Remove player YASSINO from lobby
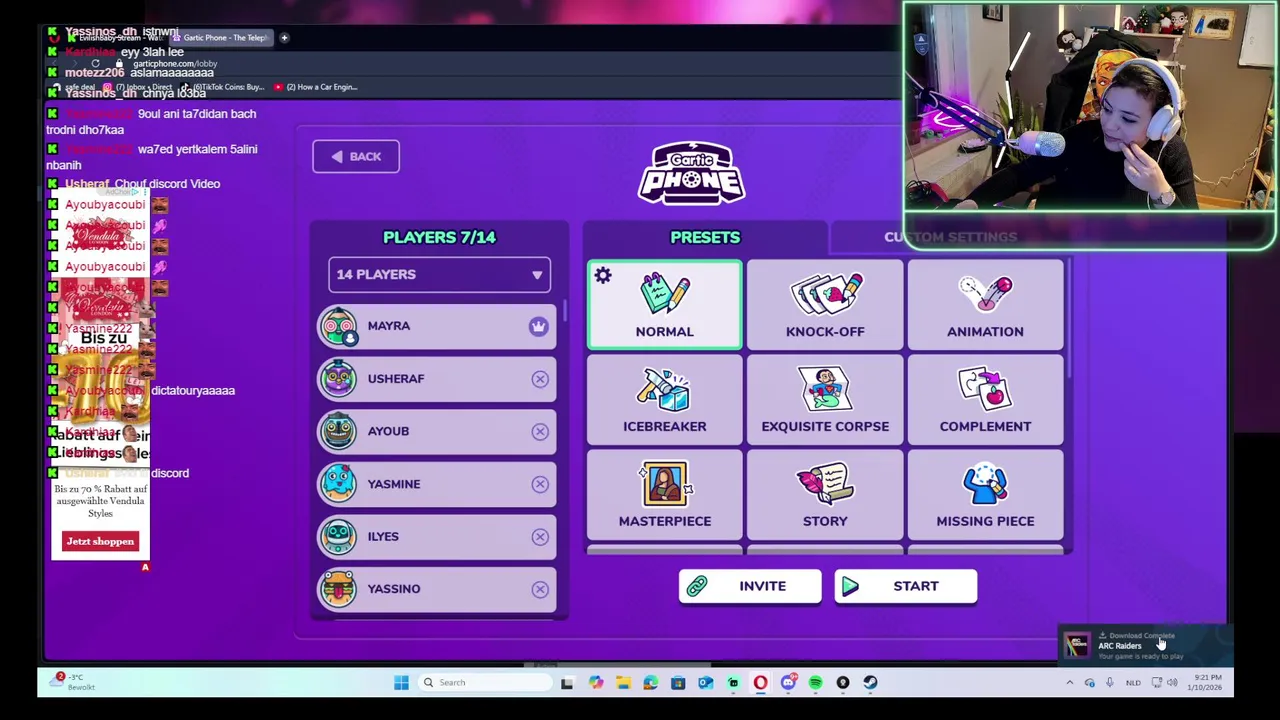1280x720 pixels. pos(540,589)
